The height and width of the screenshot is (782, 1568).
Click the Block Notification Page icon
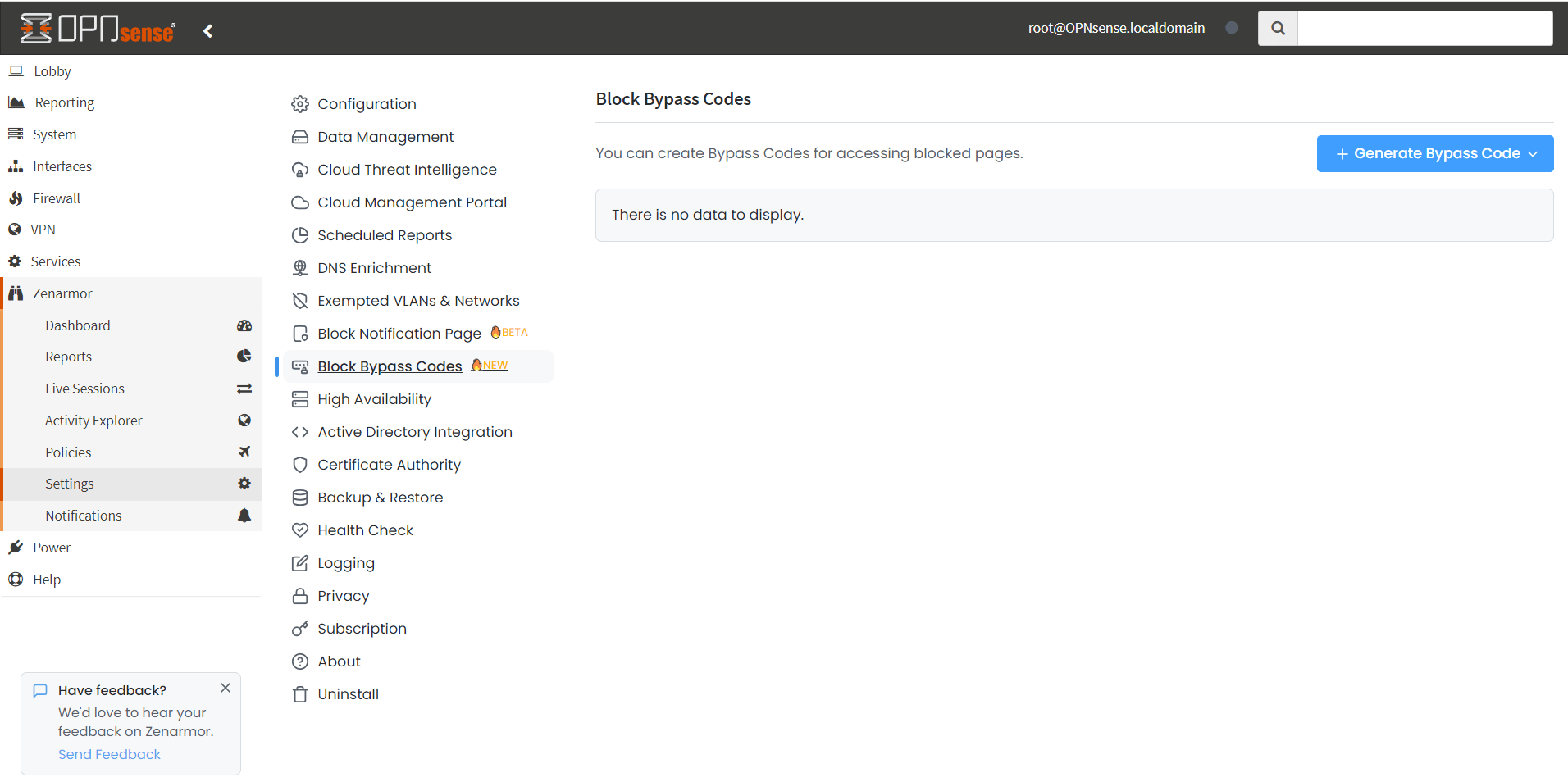coord(300,334)
